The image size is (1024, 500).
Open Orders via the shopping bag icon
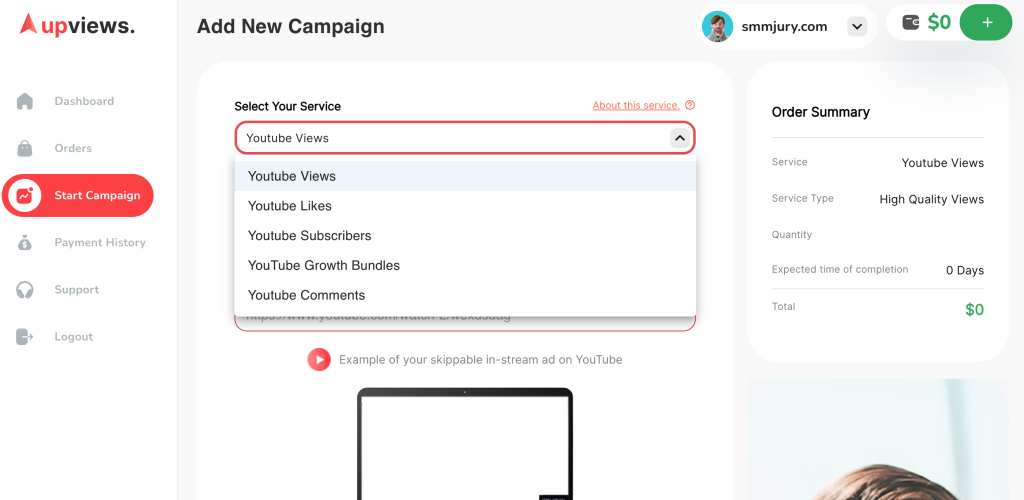[25, 148]
